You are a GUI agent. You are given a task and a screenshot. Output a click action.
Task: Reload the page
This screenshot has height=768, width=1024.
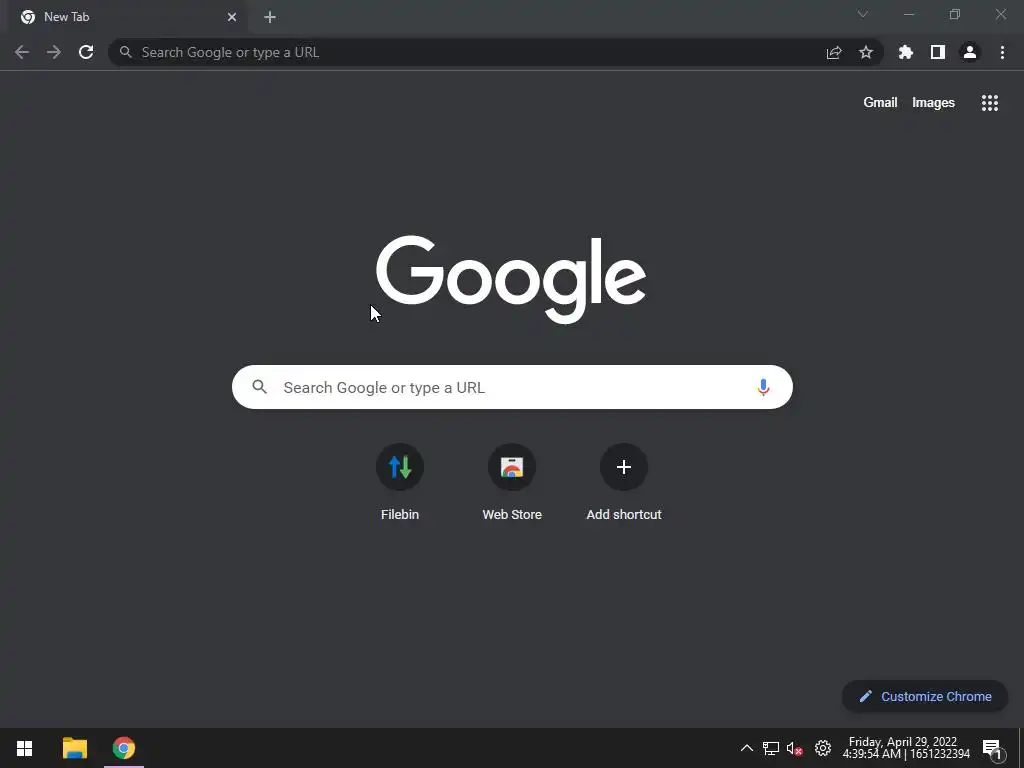coord(86,52)
